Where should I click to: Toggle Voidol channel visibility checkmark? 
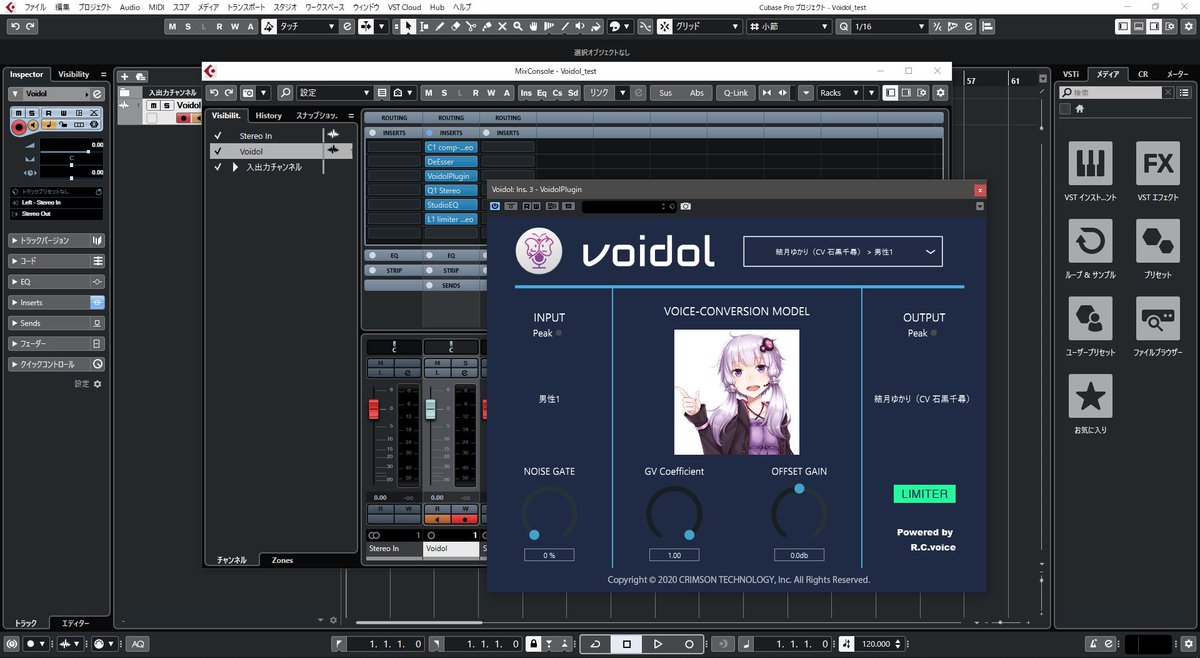coord(218,151)
